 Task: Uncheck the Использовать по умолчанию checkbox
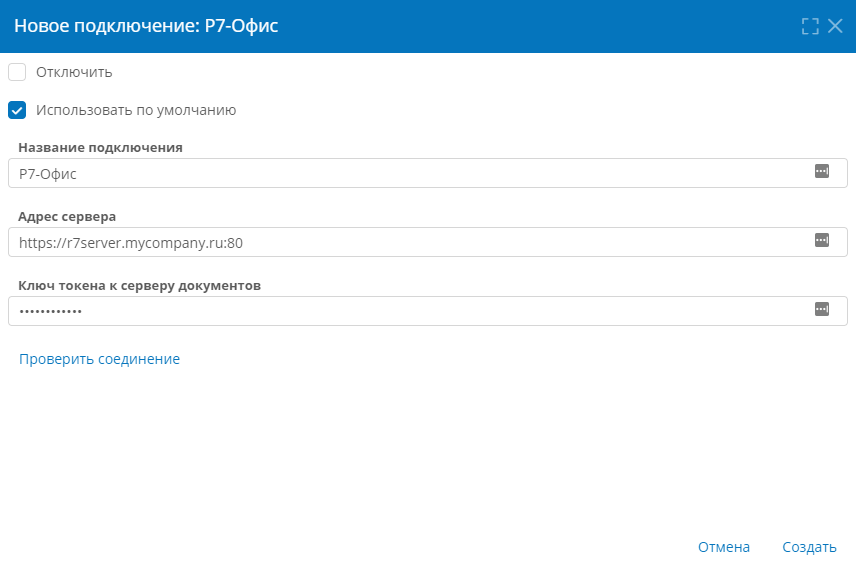point(17,110)
